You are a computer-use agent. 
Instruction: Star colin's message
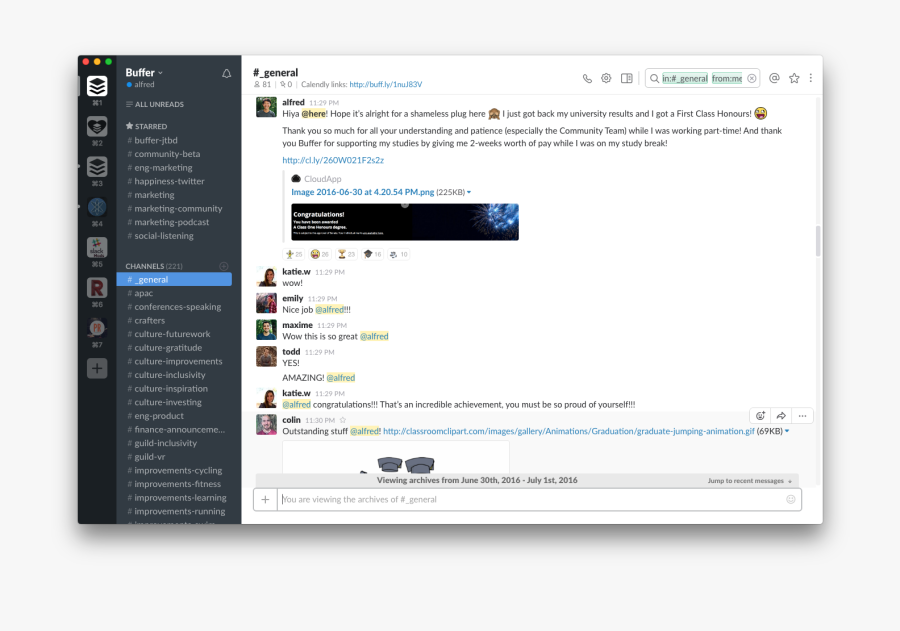[343, 420]
